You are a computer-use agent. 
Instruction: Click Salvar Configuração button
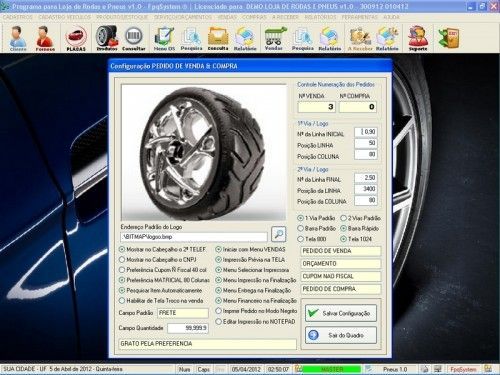point(341,313)
